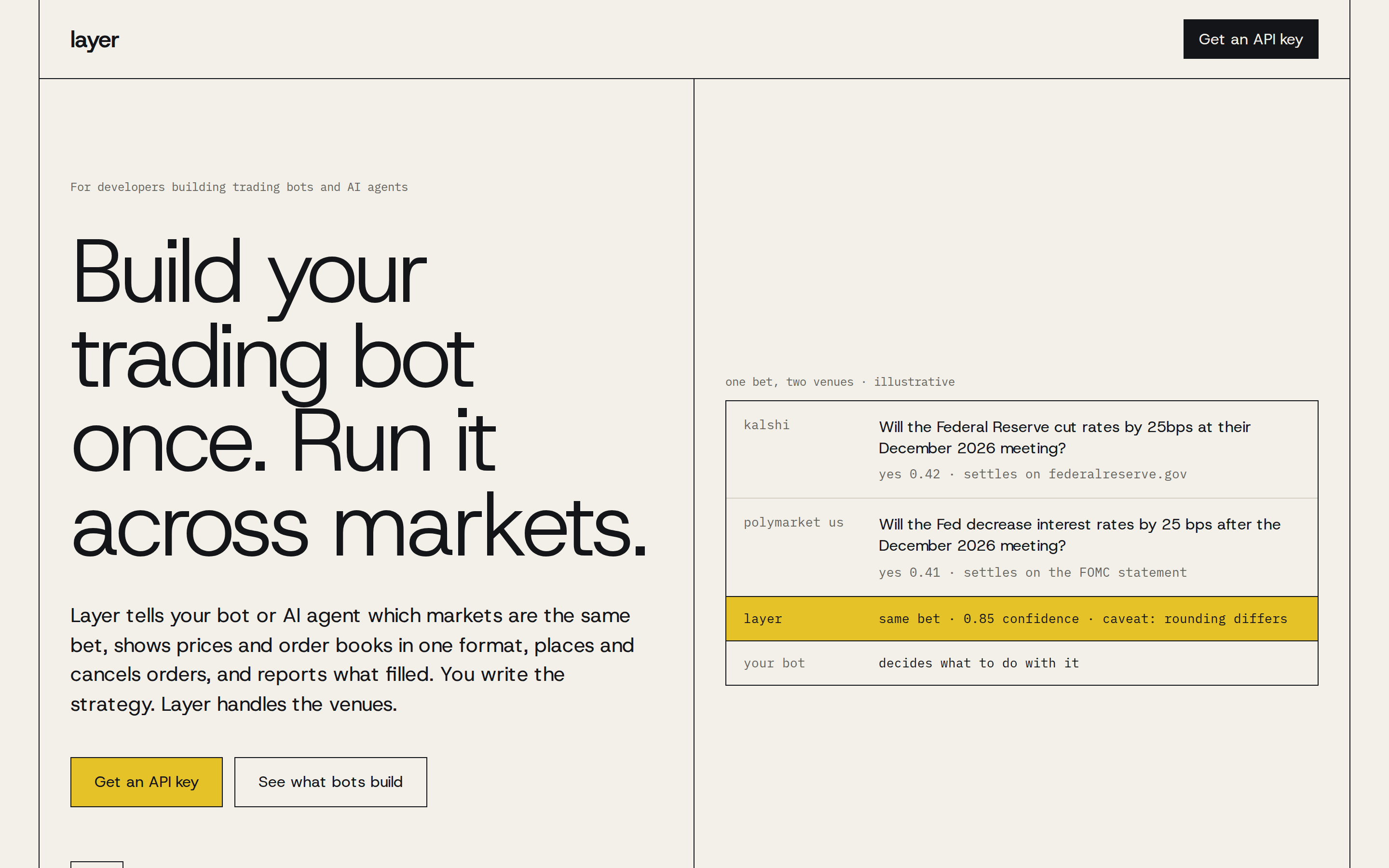
Task: Click the black Get an API key header button
Action: [1251, 39]
